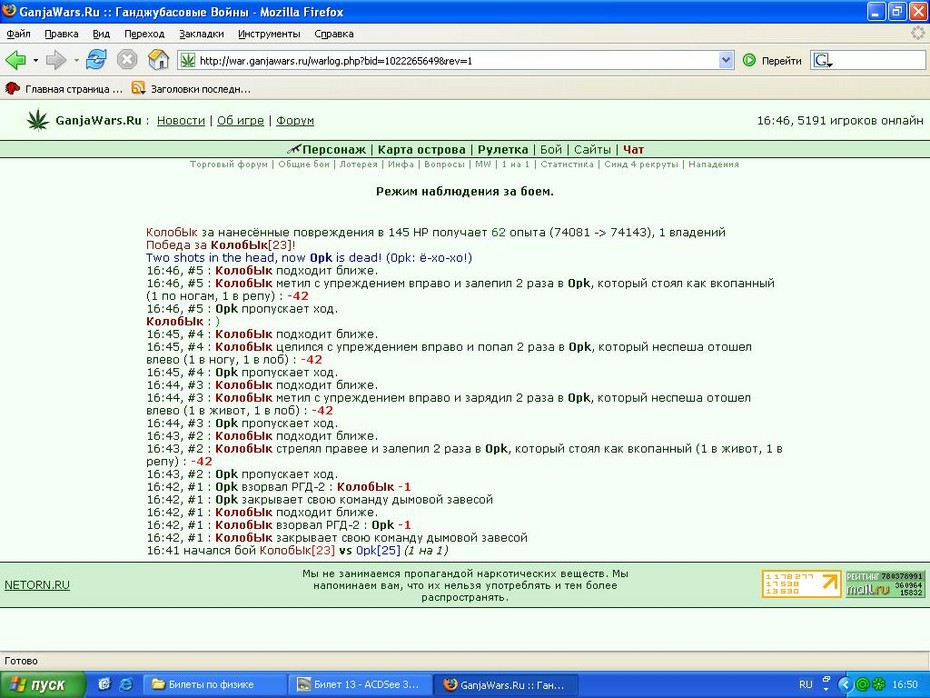This screenshot has height=698, width=930.
Task: Click the mail.ru rating banner
Action: 885,584
